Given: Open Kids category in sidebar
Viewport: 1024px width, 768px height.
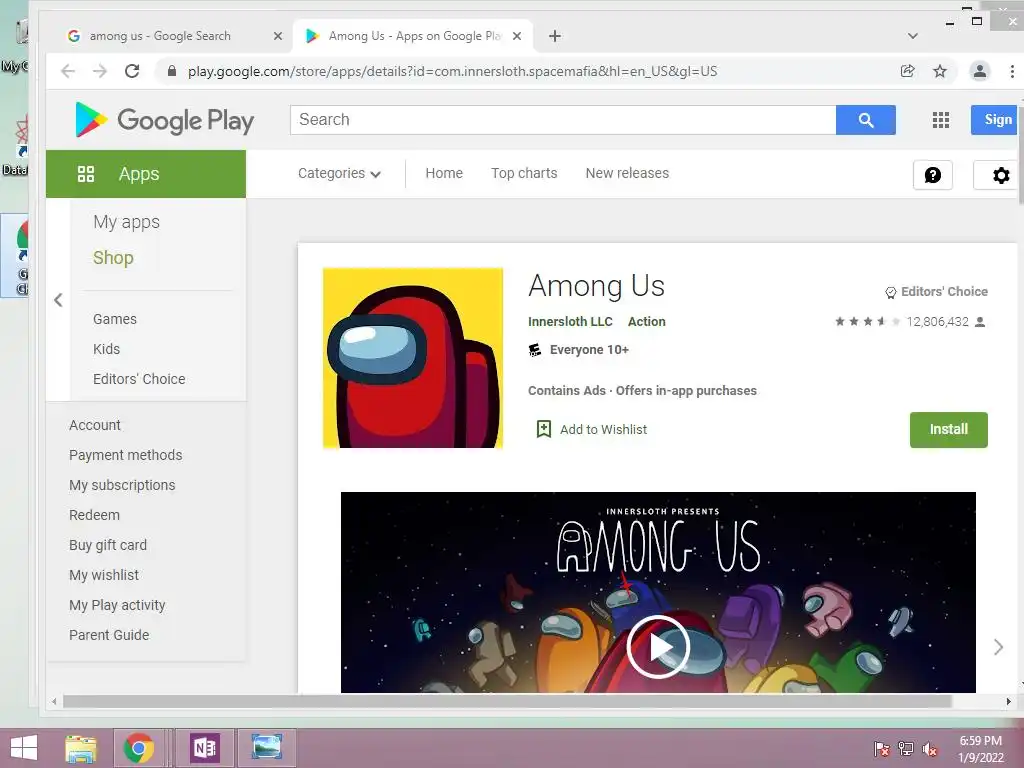Looking at the screenshot, I should point(106,349).
